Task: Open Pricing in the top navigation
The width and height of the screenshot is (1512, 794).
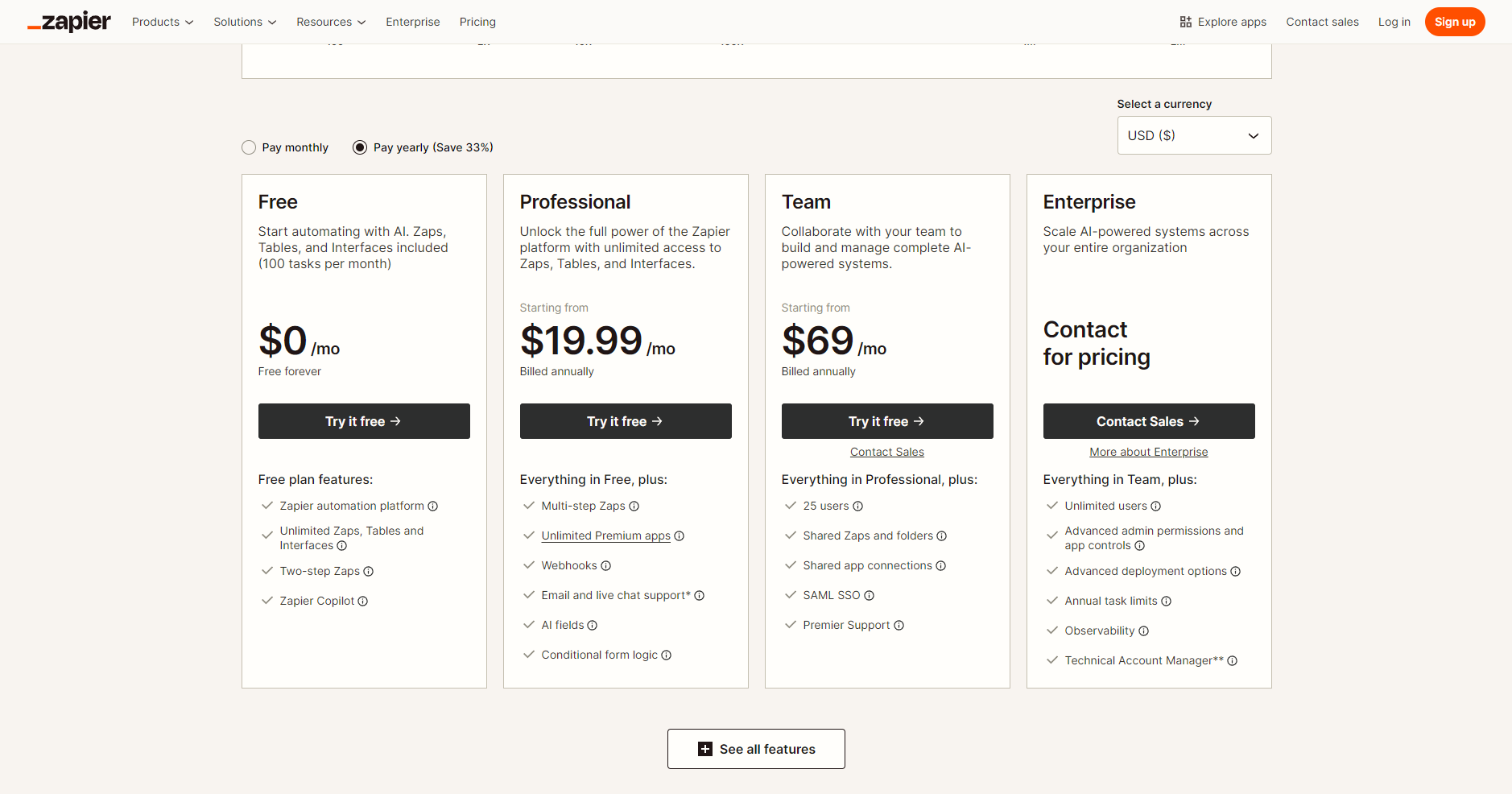Action: coord(477,22)
